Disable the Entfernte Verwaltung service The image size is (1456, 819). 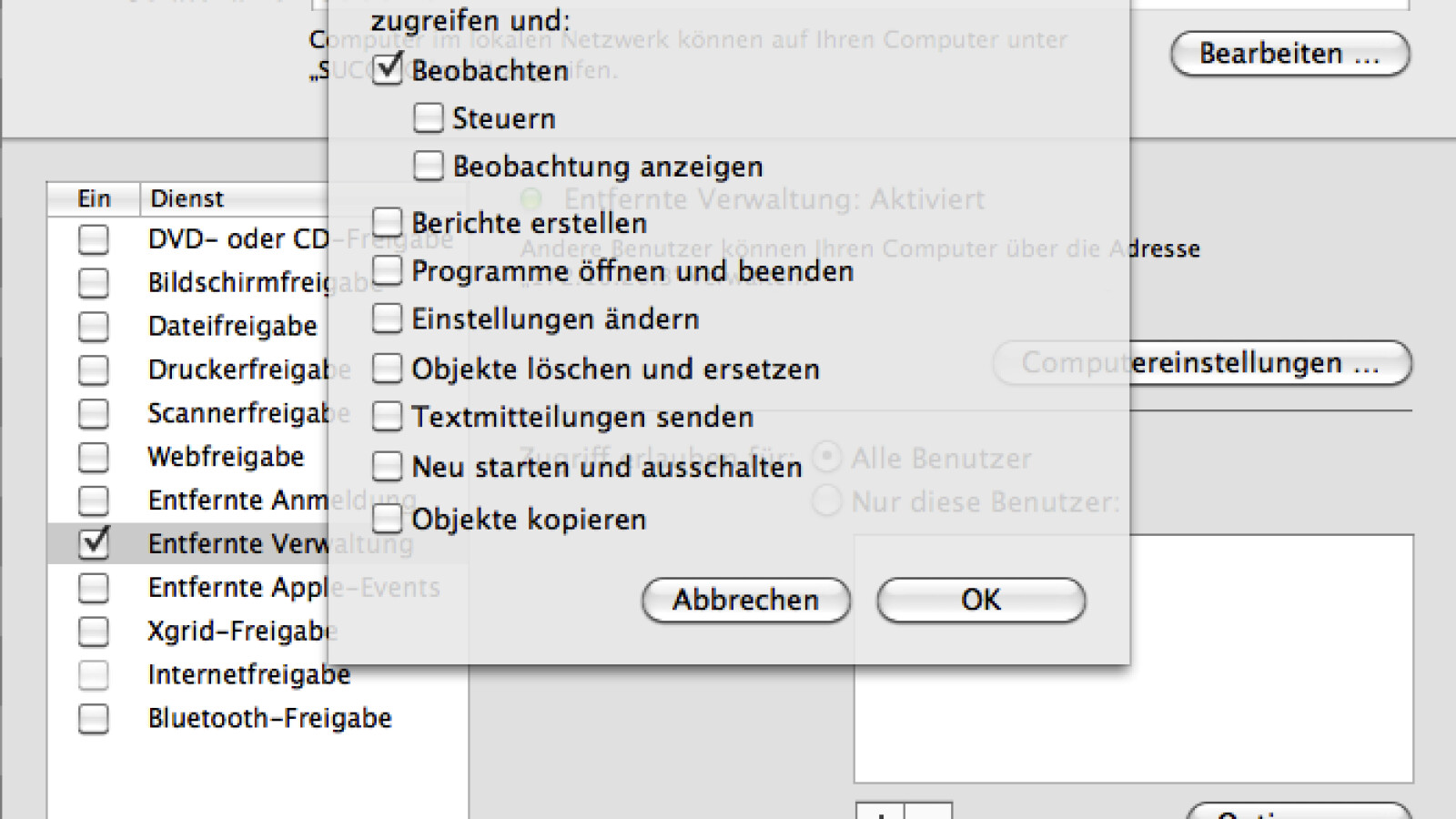94,543
